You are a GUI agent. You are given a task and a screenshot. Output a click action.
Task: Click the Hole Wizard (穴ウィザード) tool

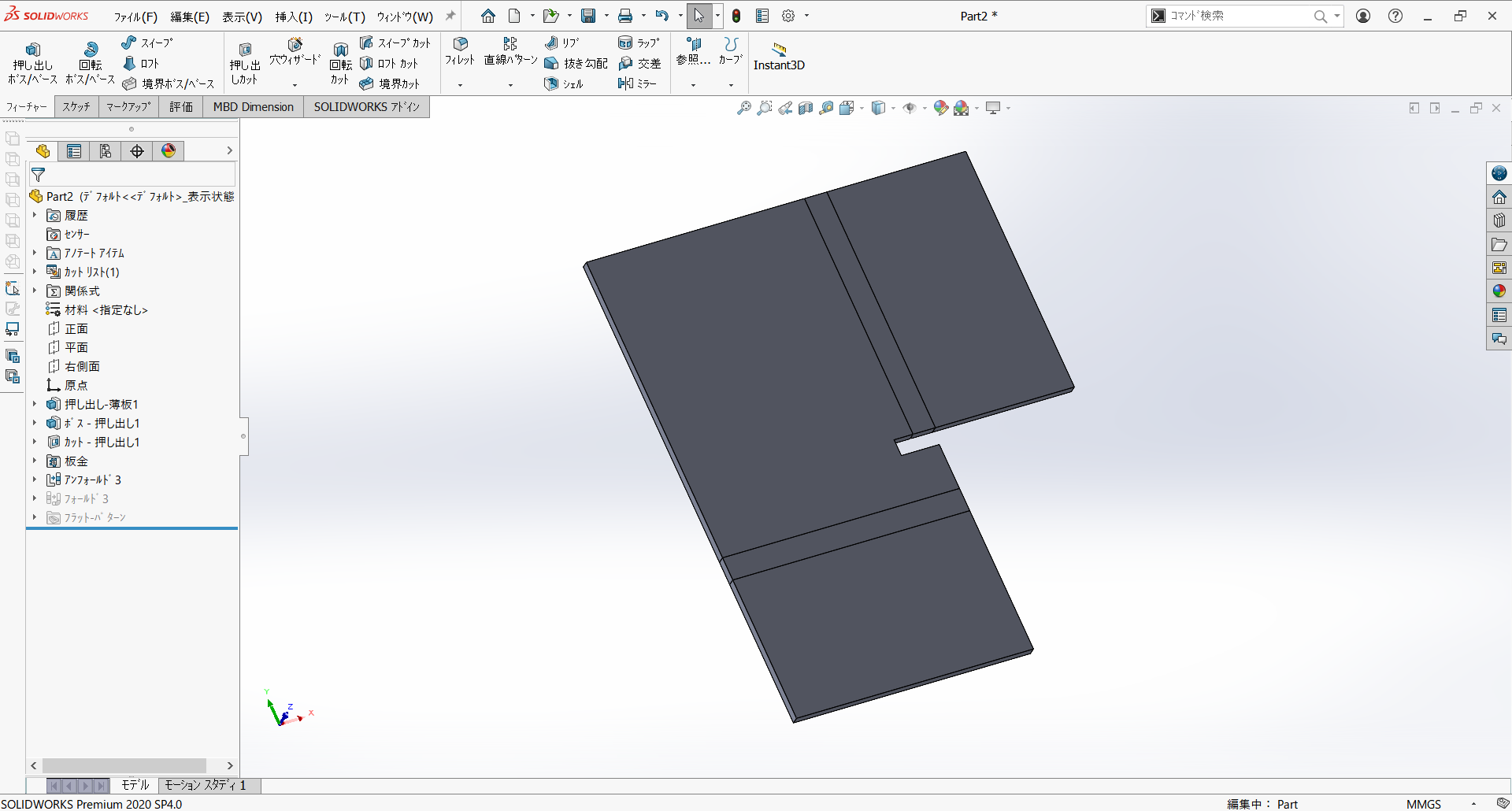pos(295,52)
